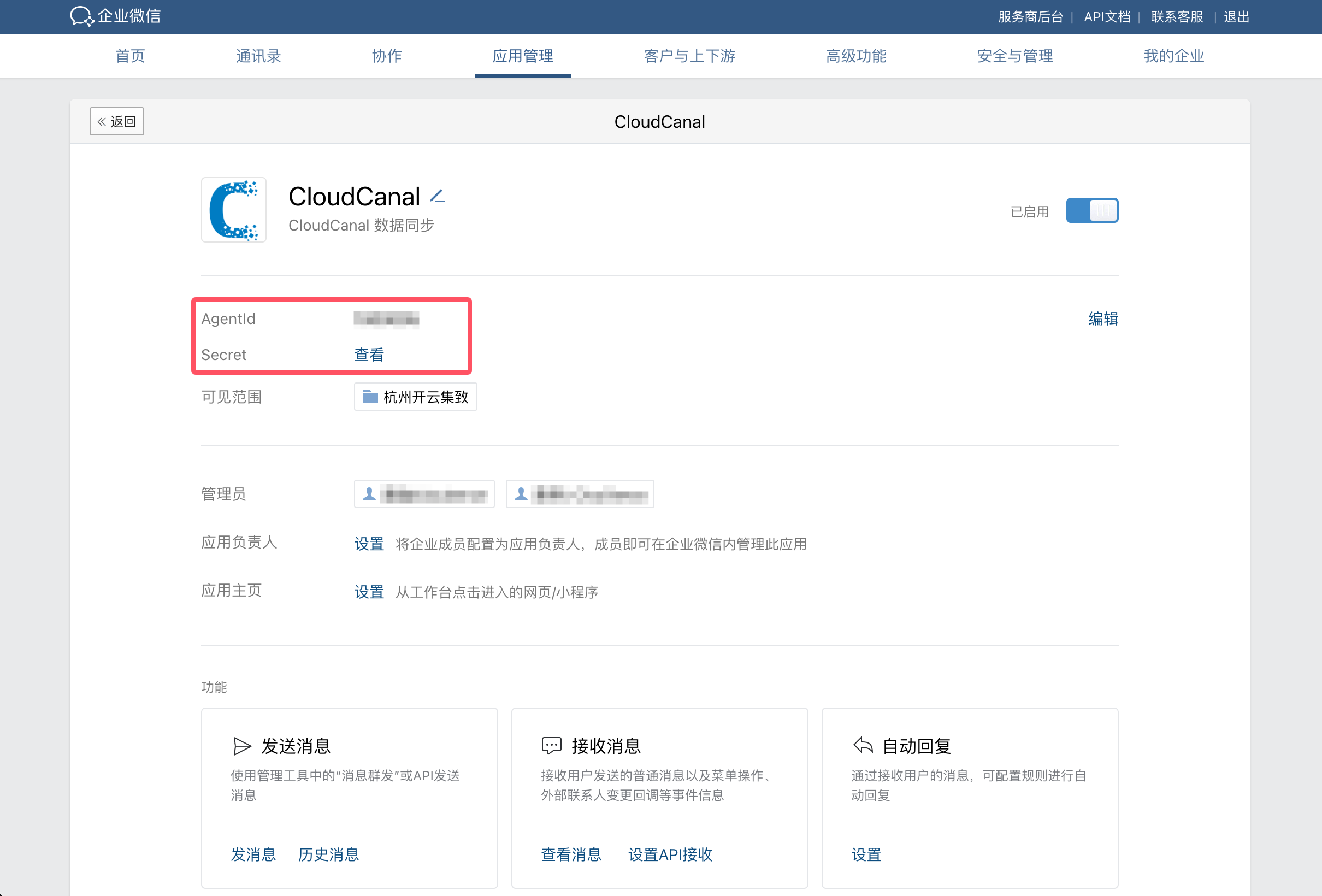The image size is (1322, 896).
Task: Click the folder icon in visible range tag
Action: click(370, 397)
